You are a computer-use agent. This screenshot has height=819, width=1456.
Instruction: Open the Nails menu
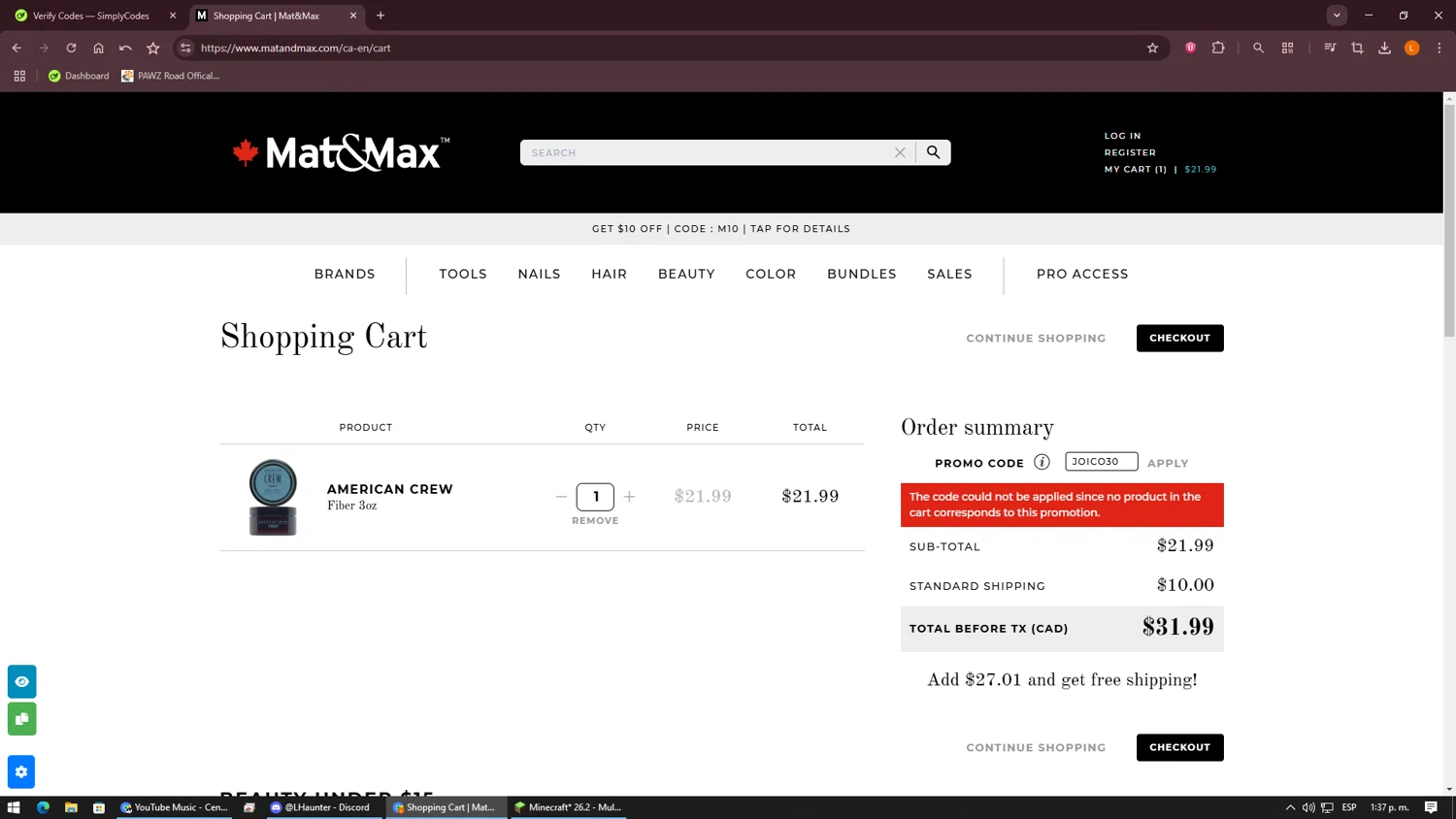[x=539, y=275]
